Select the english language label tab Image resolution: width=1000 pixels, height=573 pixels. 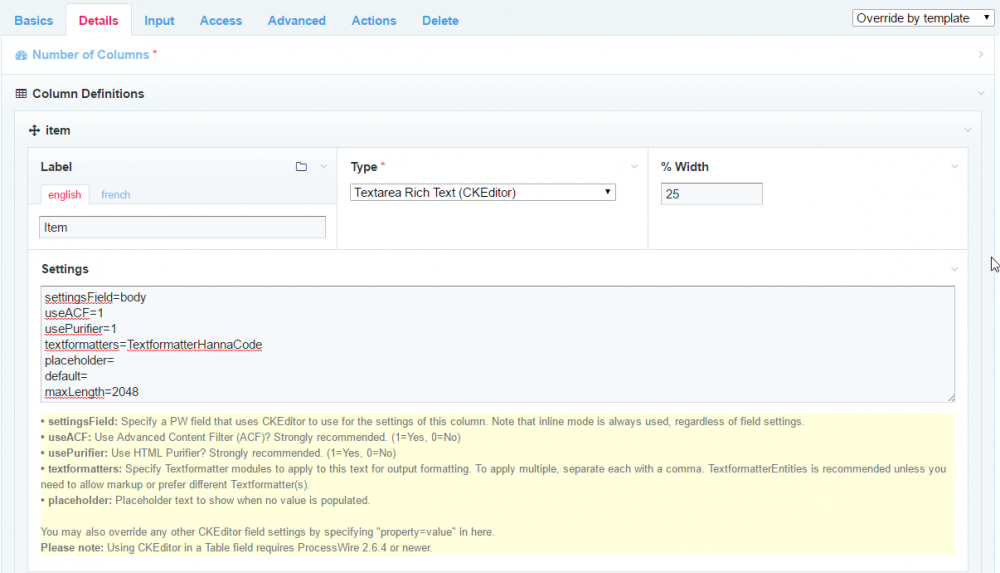(x=65, y=194)
